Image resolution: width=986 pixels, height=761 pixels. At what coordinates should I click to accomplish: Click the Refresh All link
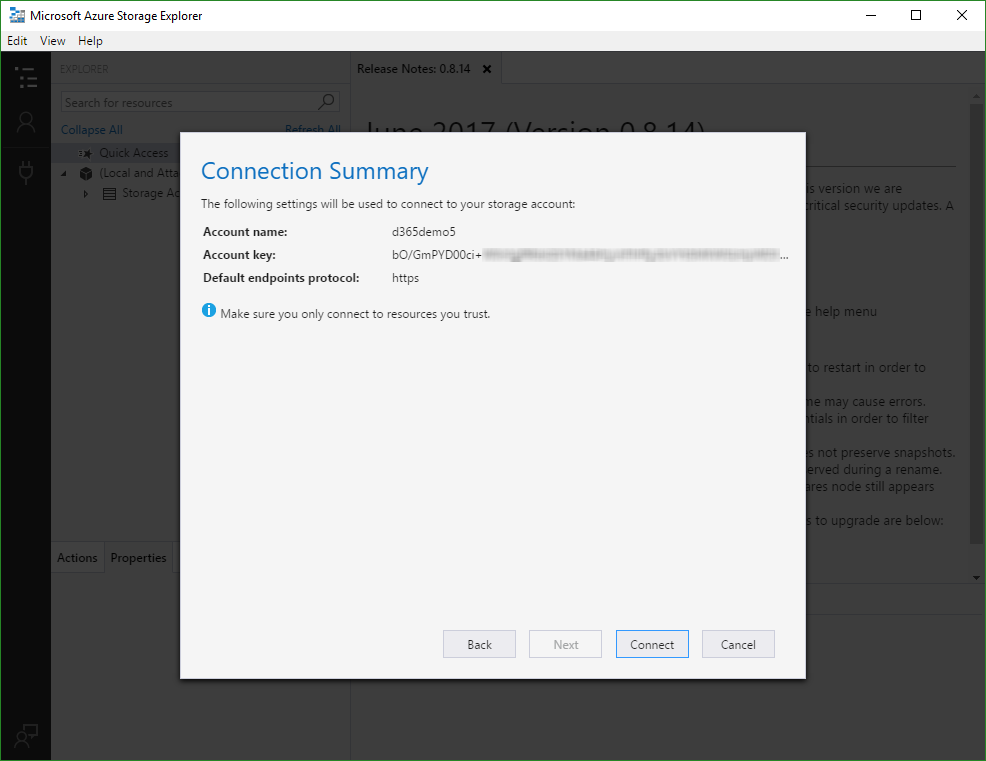click(313, 128)
